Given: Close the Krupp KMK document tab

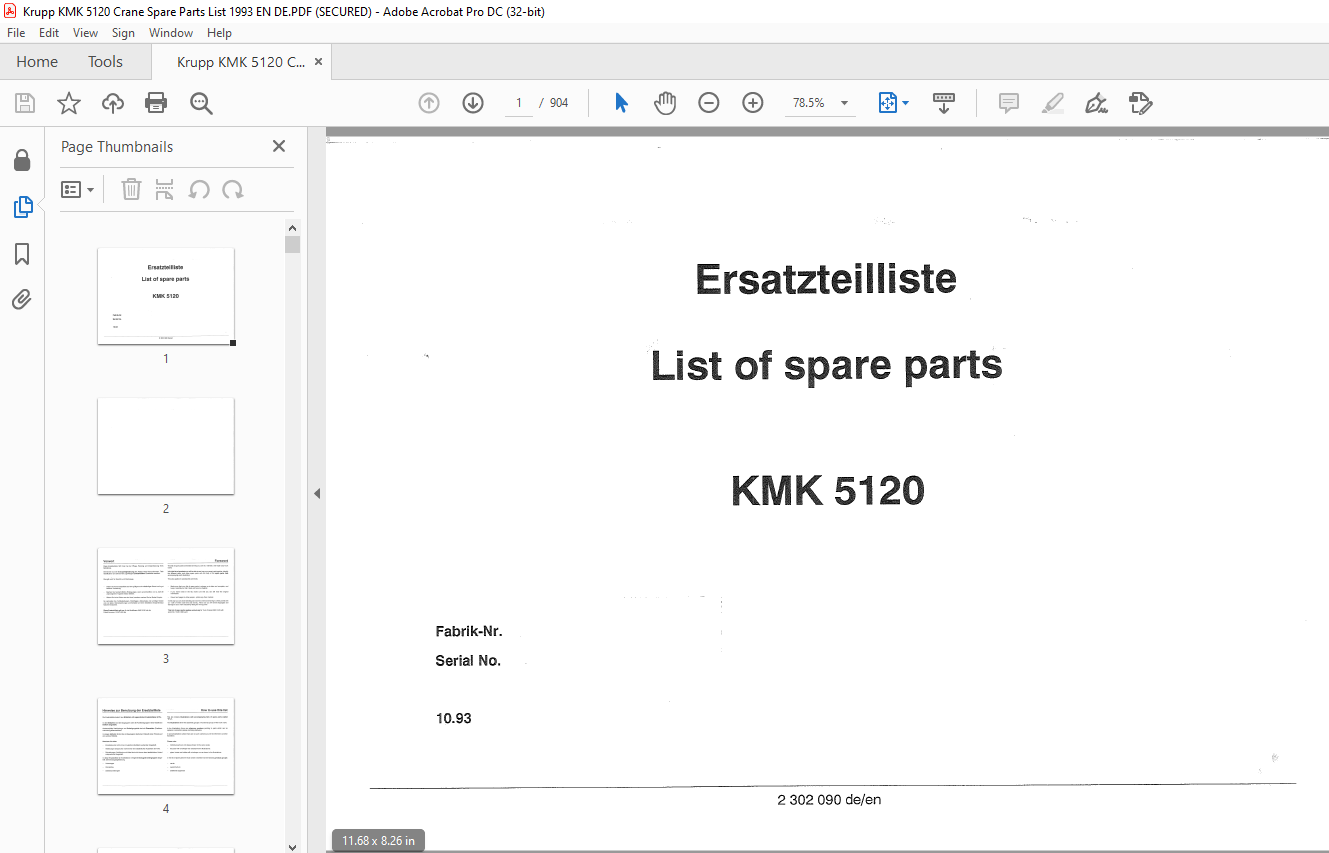Looking at the screenshot, I should [x=318, y=62].
